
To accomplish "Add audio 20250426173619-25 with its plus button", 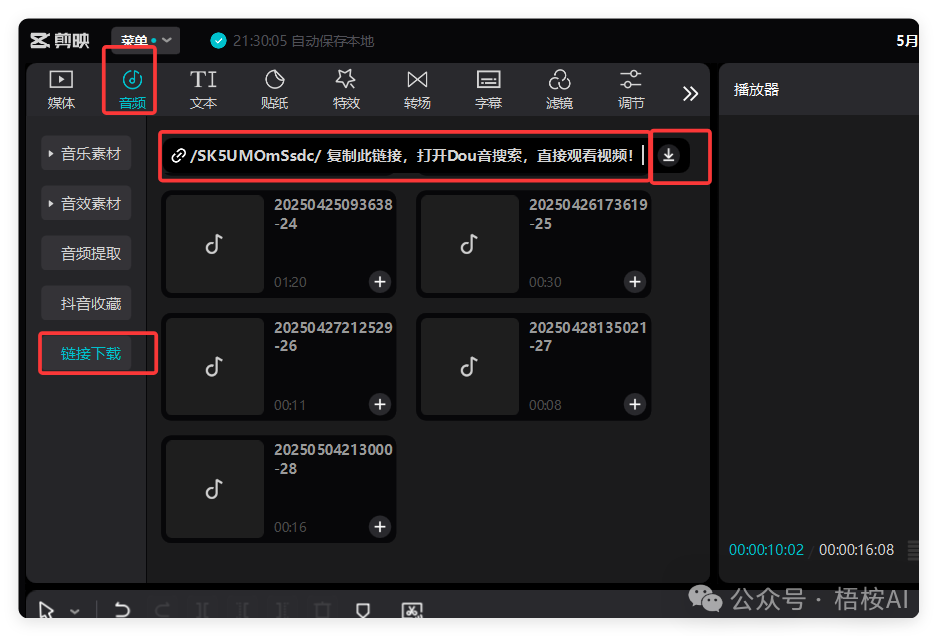I will point(635,282).
